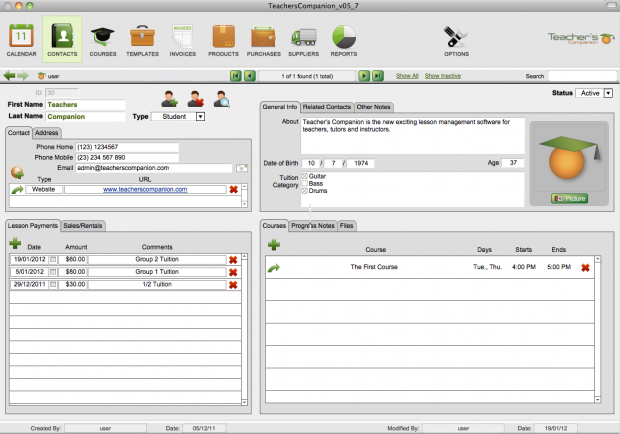Open the Calendar module
Viewport: 620px width, 434px height.
click(21, 40)
